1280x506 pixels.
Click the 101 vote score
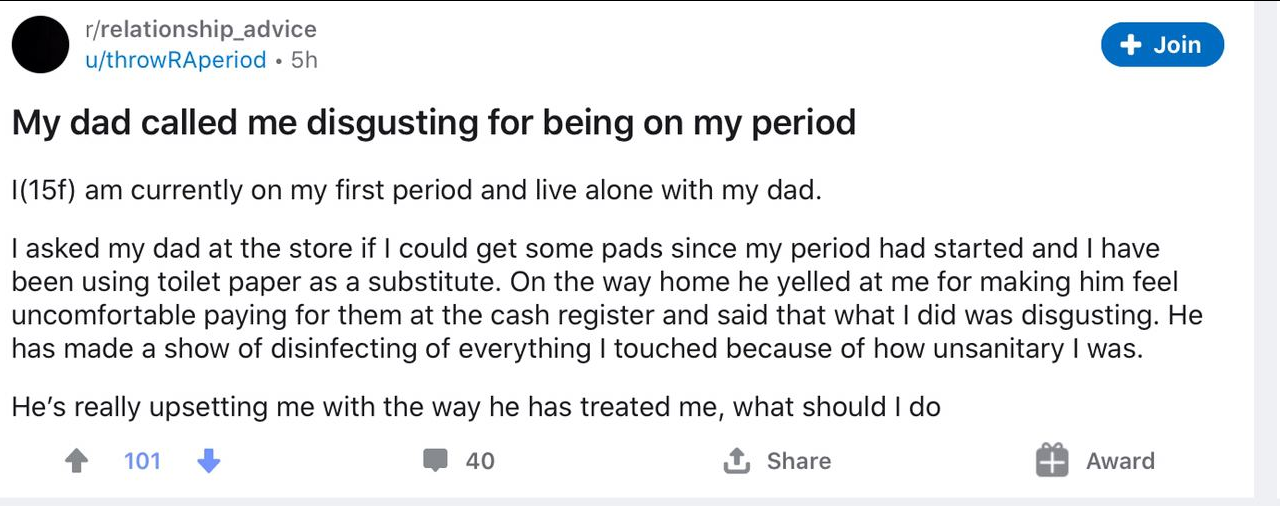coord(142,461)
